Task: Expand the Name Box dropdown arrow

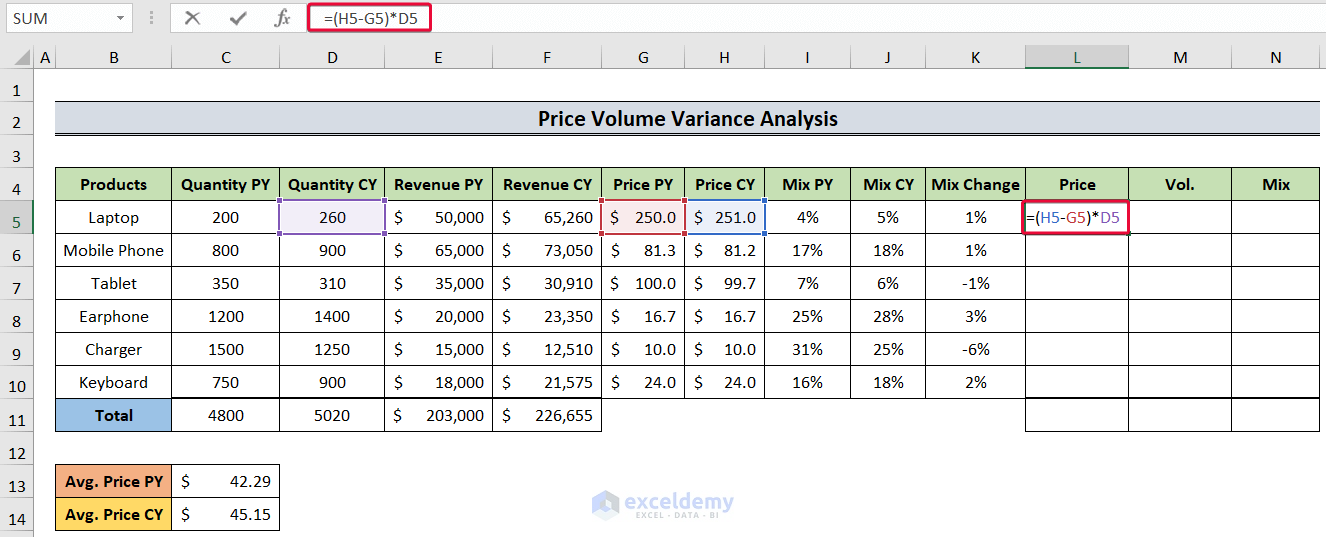Action: (120, 18)
